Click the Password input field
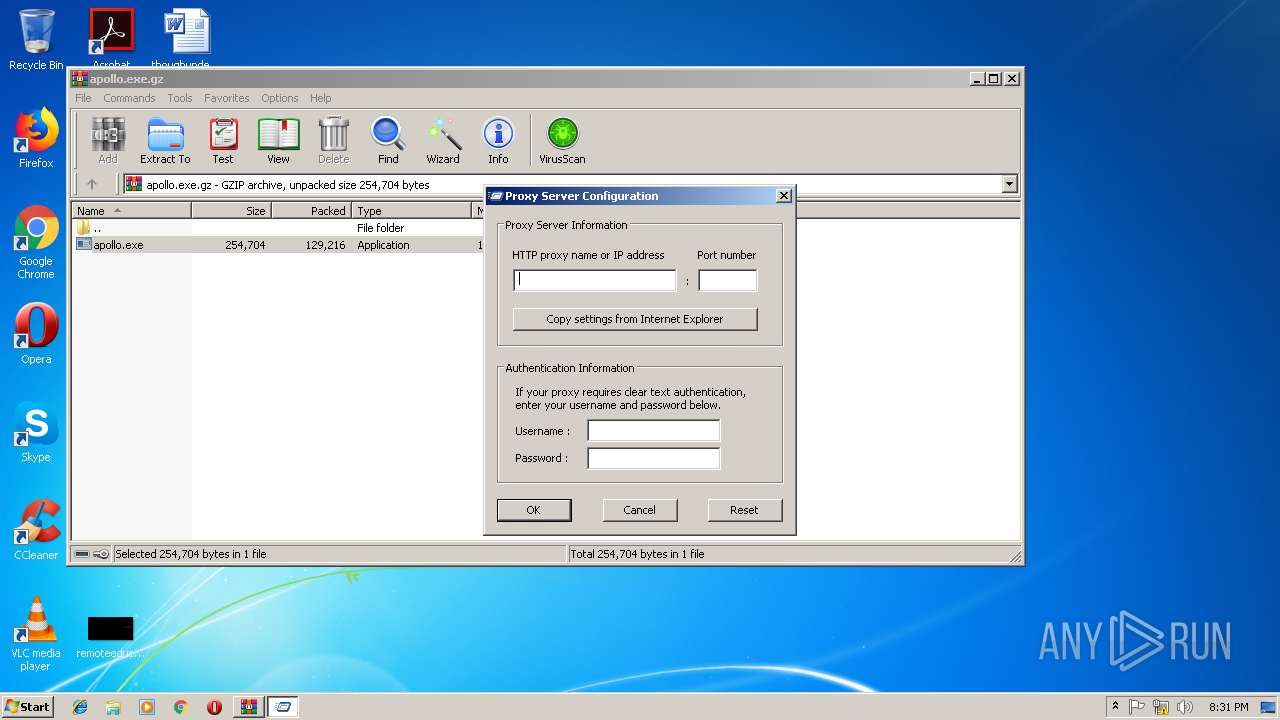Image resolution: width=1280 pixels, height=720 pixels. [x=654, y=458]
